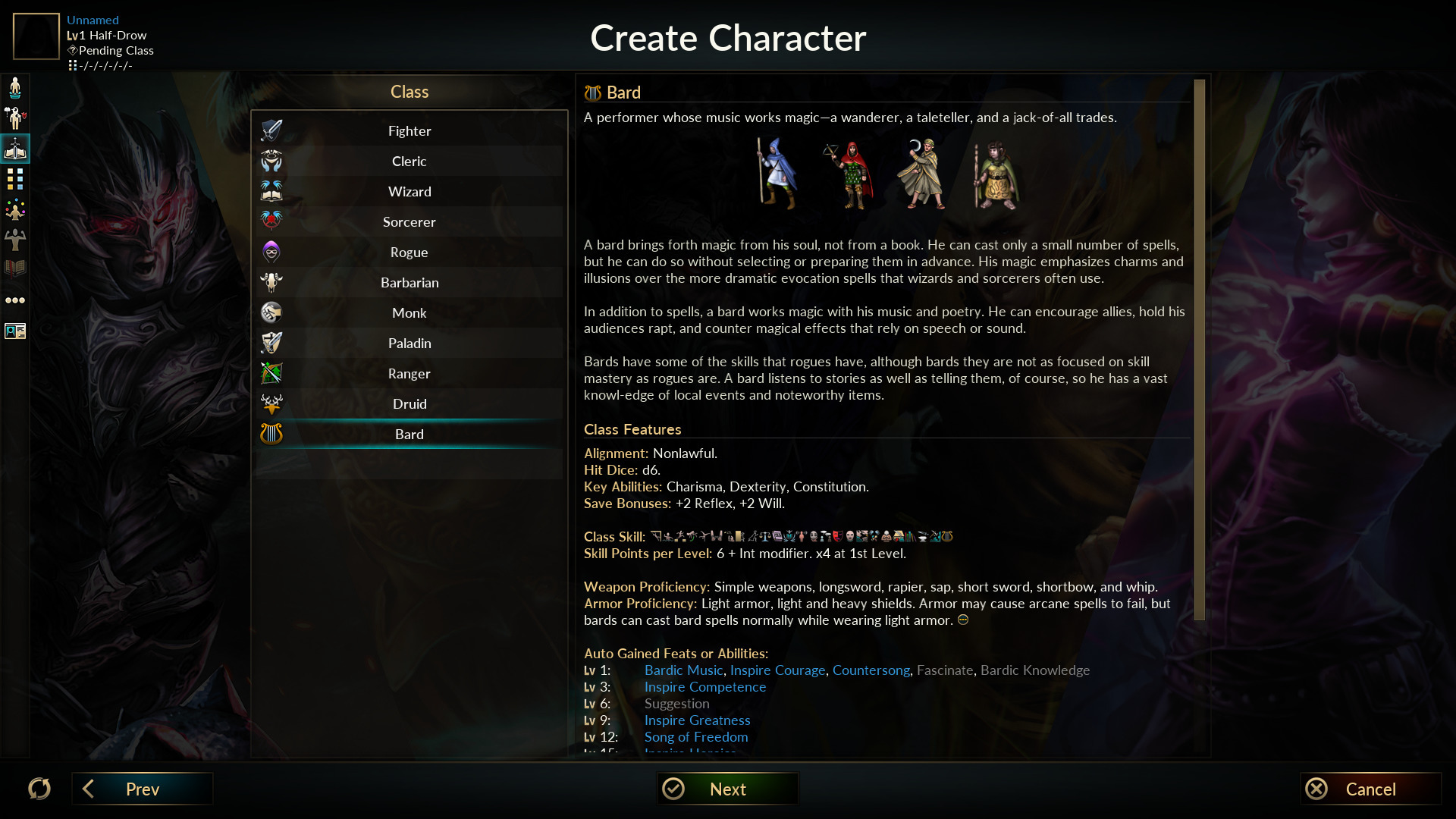Open the class step sword-and-book icon

click(15, 149)
